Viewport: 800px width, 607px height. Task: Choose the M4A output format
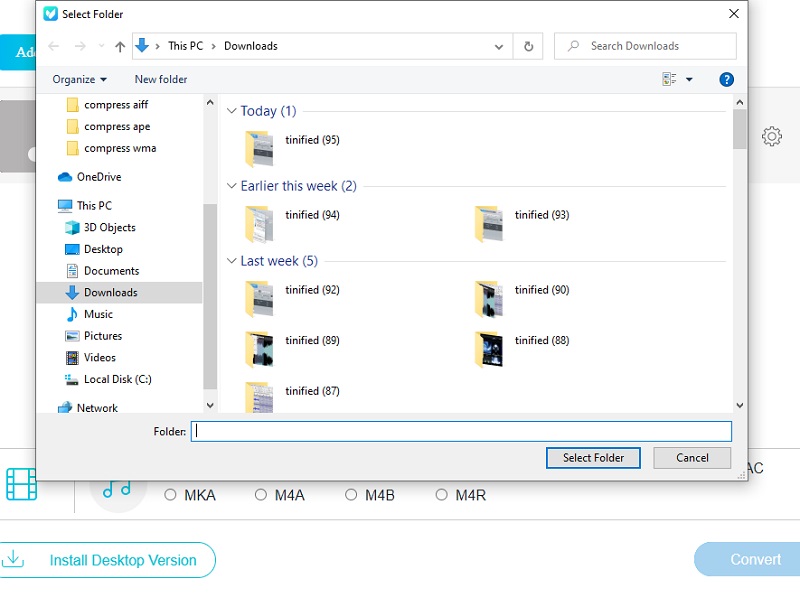point(261,494)
